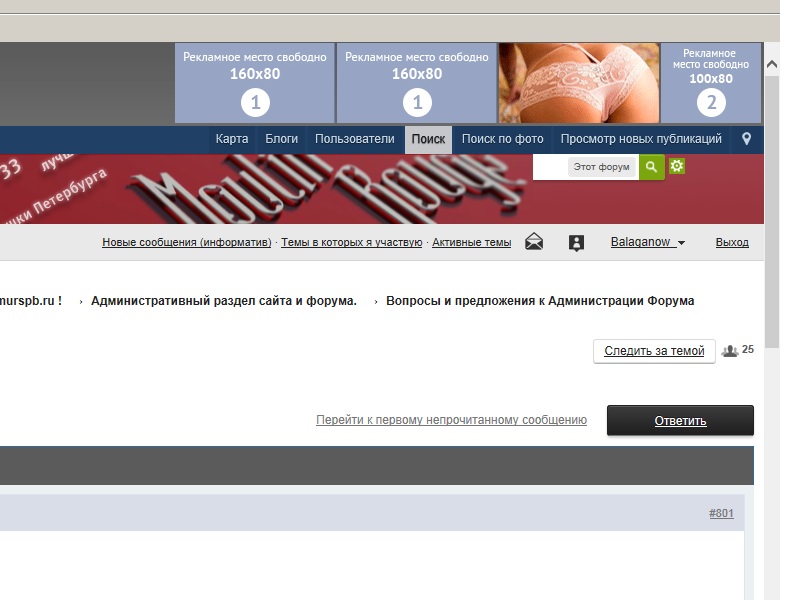Image resolution: width=800 pixels, height=600 pixels.
Task: Click inside the forum search text field
Action: (549, 167)
